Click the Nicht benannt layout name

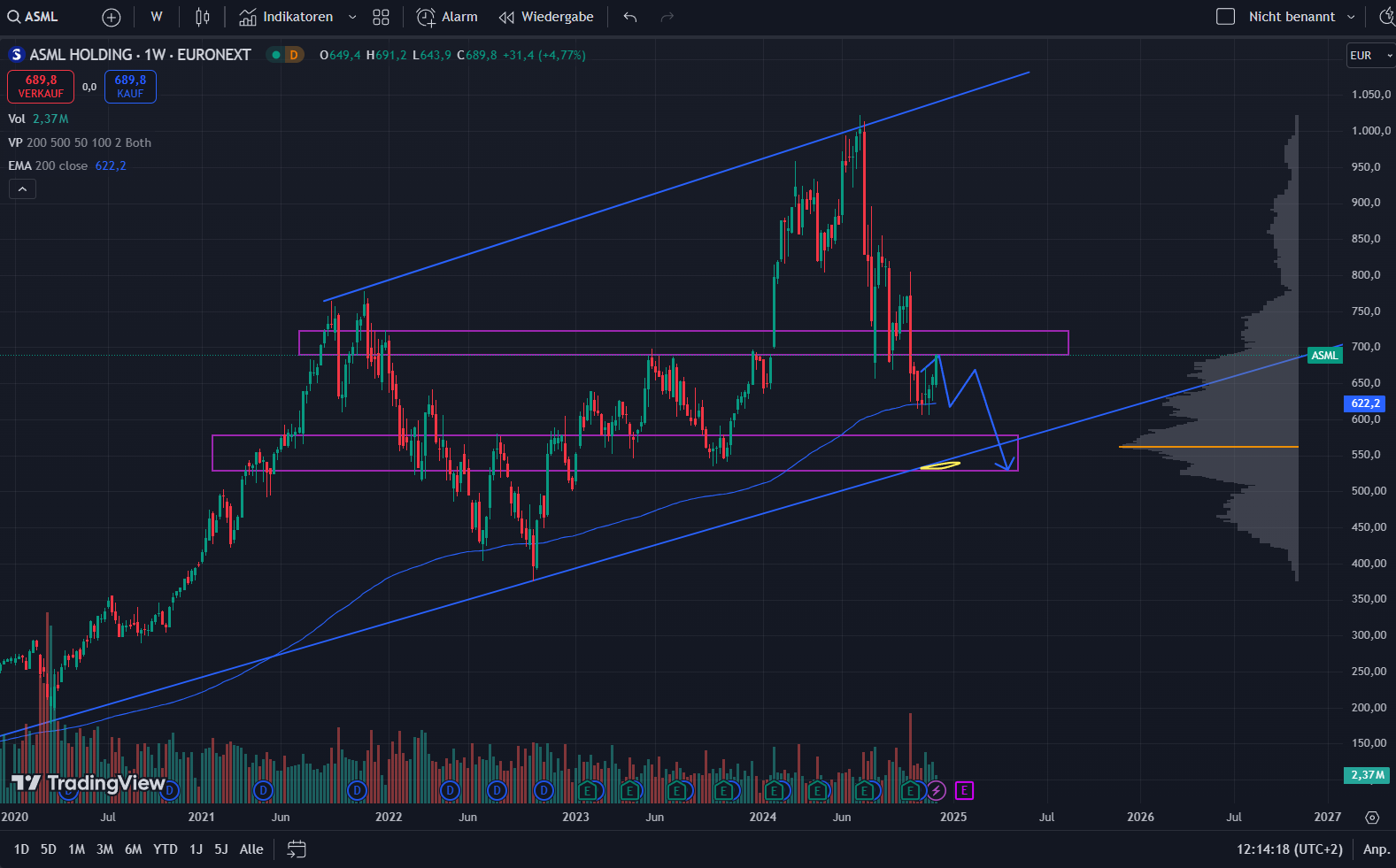[1292, 17]
